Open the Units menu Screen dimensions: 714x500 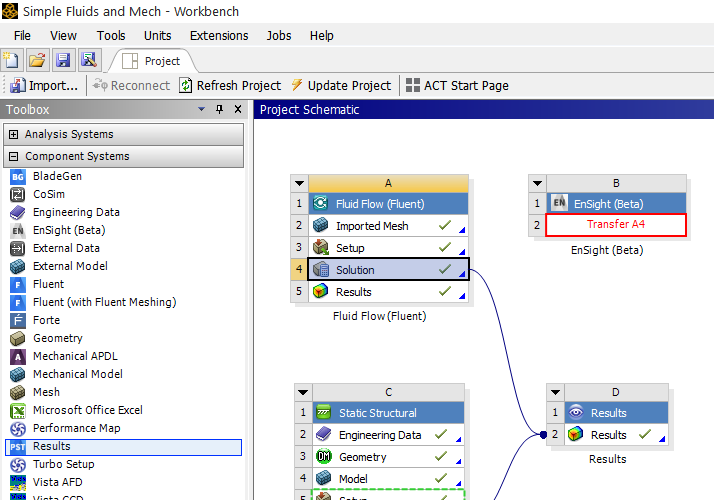pyautogui.click(x=158, y=36)
